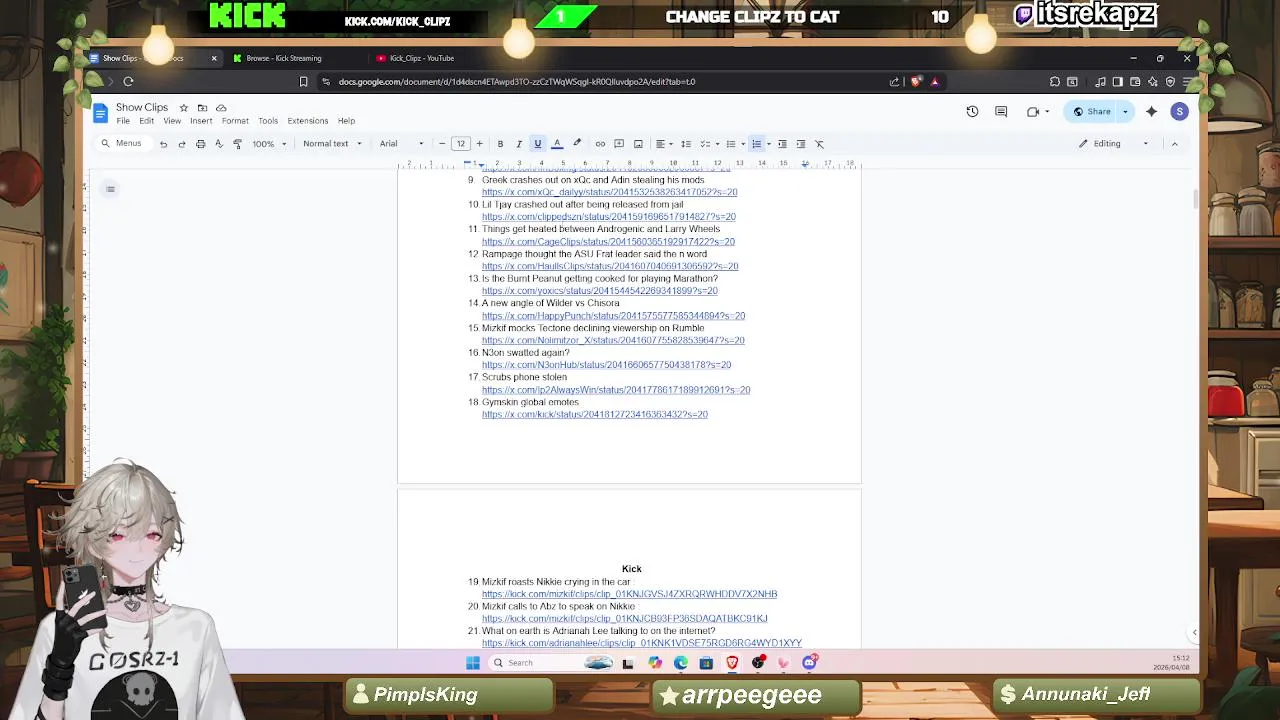The image size is (1280, 720).
Task: Open the Edit menu
Action: click(146, 121)
